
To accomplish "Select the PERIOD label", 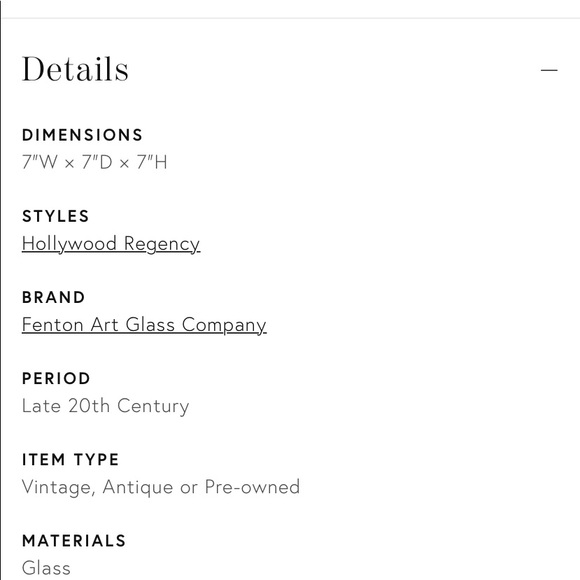I will (x=56, y=378).
